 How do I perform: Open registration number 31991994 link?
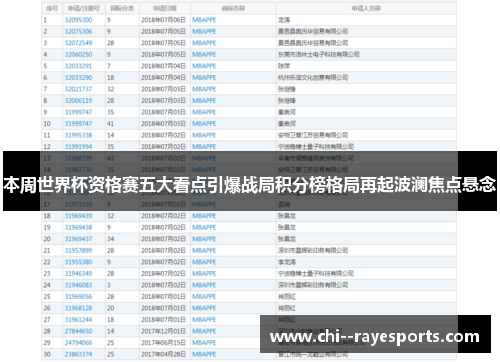pyautogui.click(x=78, y=147)
